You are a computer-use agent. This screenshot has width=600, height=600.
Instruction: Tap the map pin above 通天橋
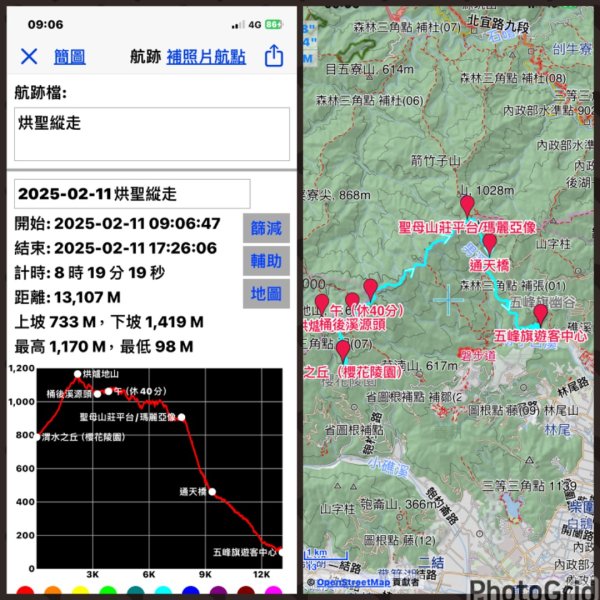[489, 244]
